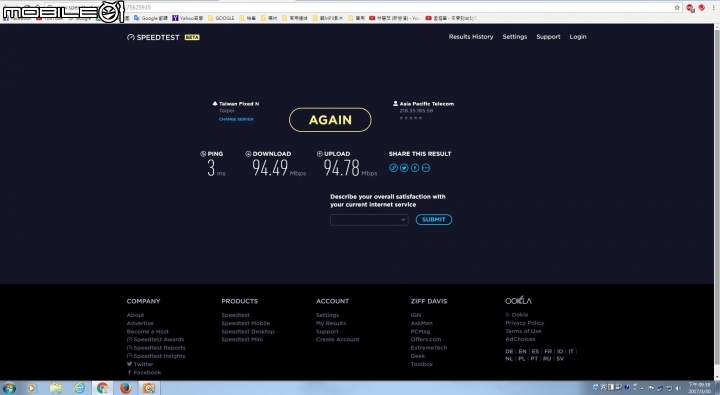Click My Results under Account
Screen dimensions: 720x395
331,323
